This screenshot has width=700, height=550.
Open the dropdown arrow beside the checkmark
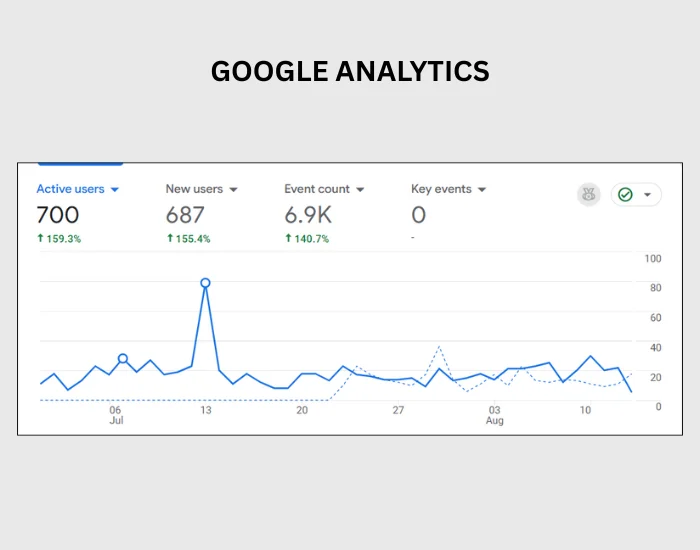point(647,195)
